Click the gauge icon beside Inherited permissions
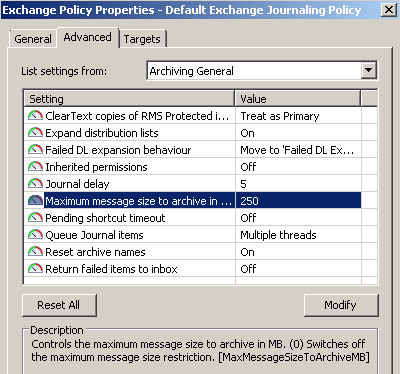The image size is (400, 374). tap(35, 167)
